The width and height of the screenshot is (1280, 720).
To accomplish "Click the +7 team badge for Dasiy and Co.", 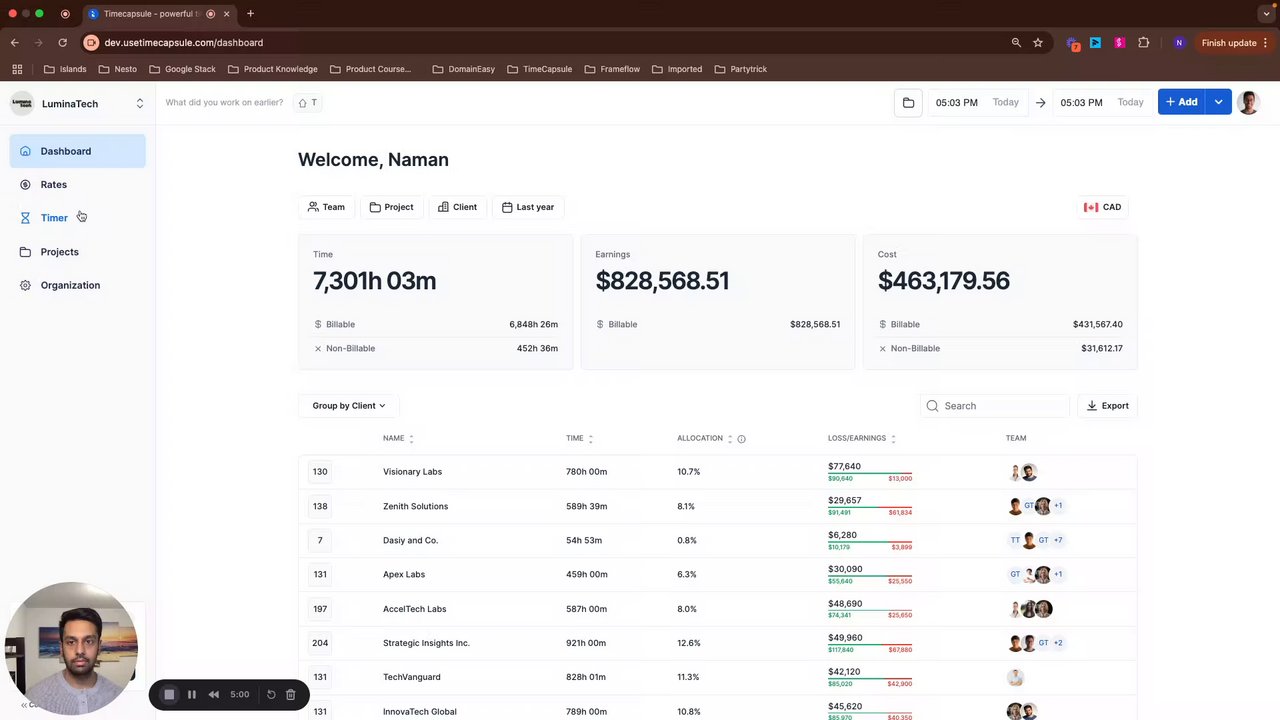I will [1058, 540].
